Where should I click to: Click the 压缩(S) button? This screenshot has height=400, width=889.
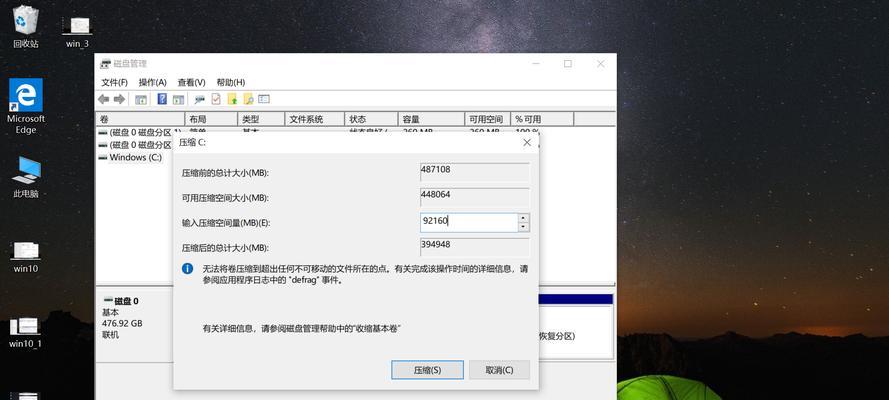[427, 370]
